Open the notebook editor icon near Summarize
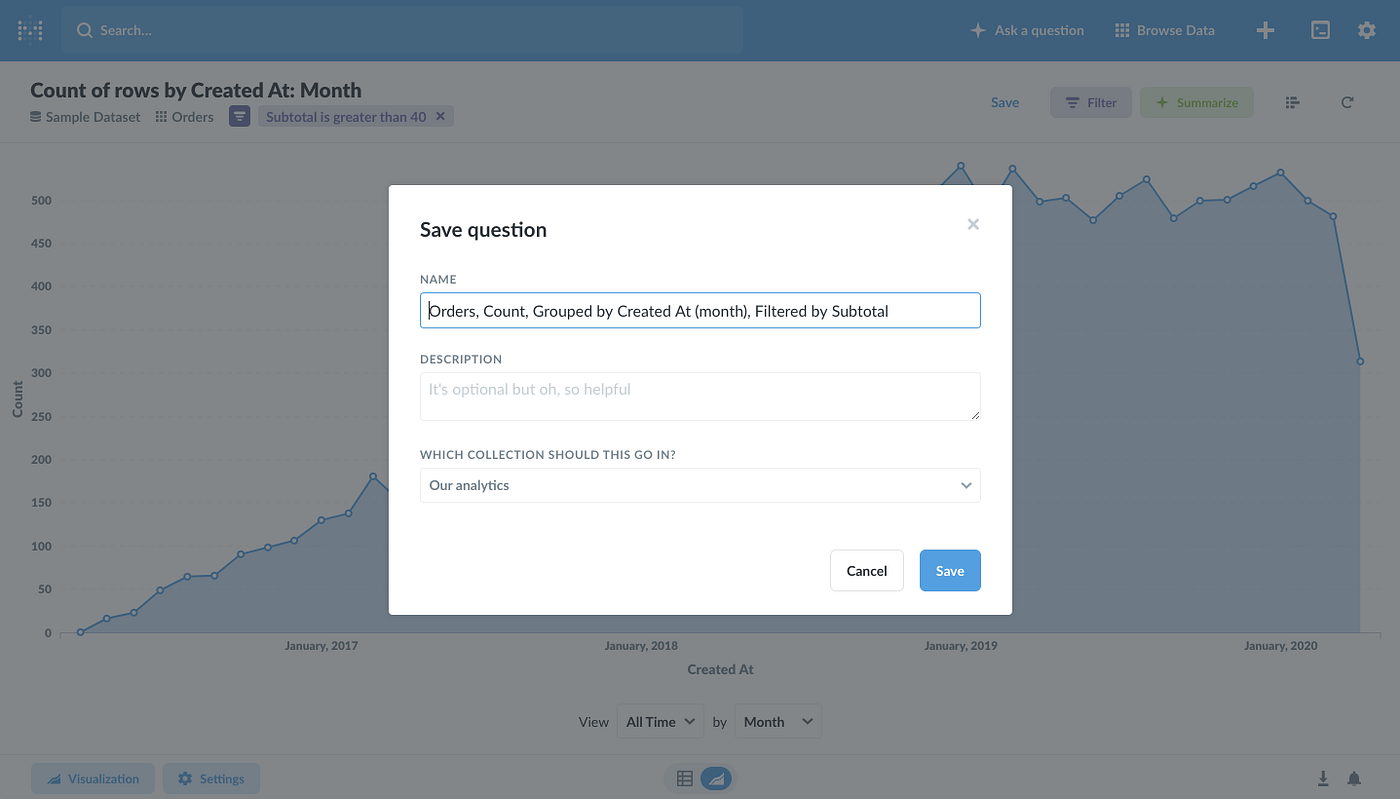 1292,101
